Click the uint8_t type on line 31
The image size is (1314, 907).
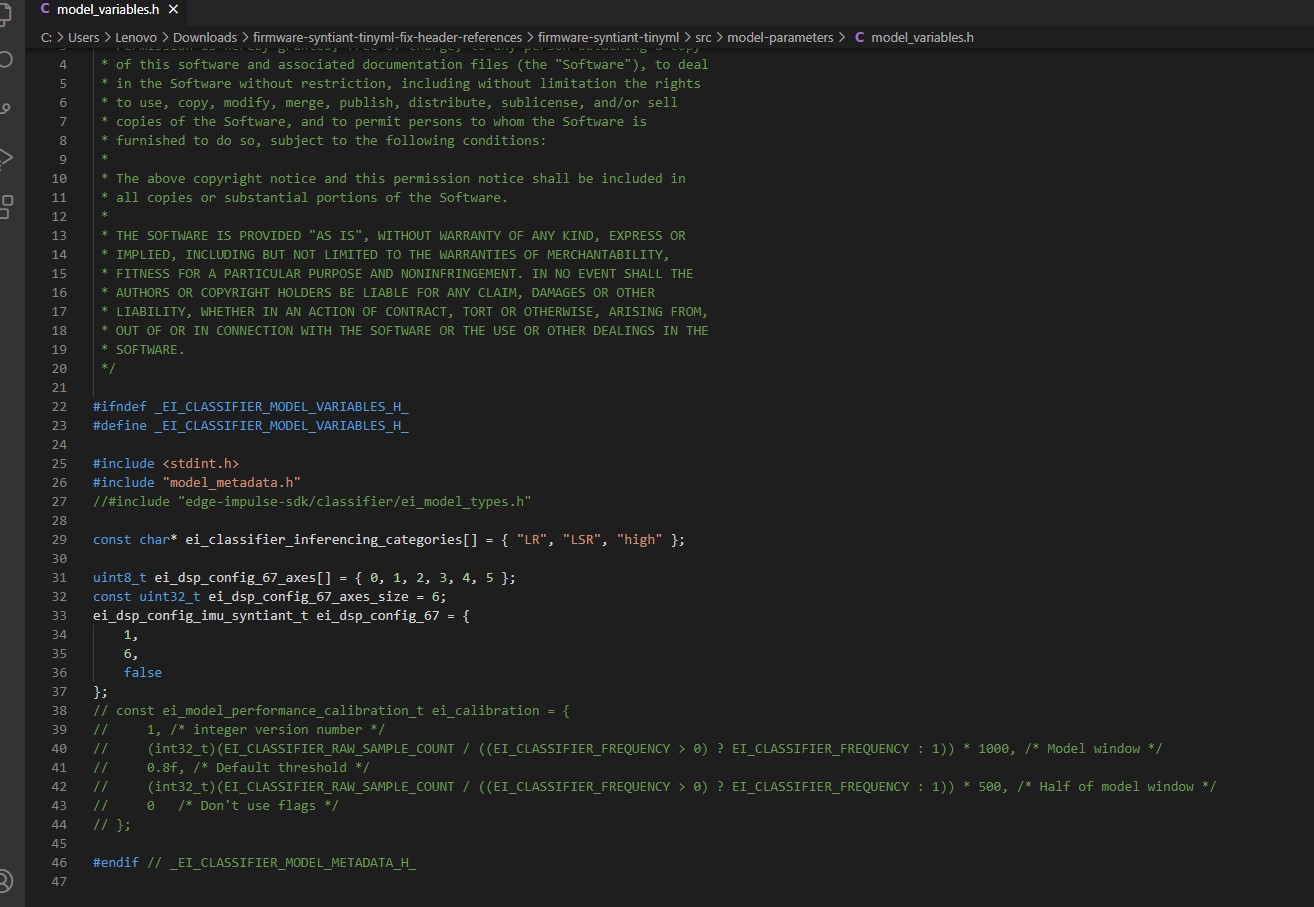[x=119, y=577]
